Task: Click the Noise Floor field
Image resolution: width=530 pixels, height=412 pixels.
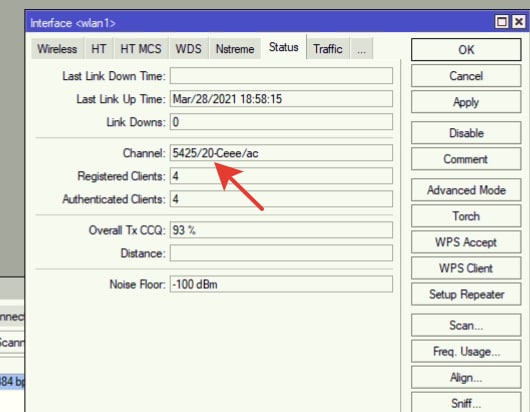Action: (281, 284)
